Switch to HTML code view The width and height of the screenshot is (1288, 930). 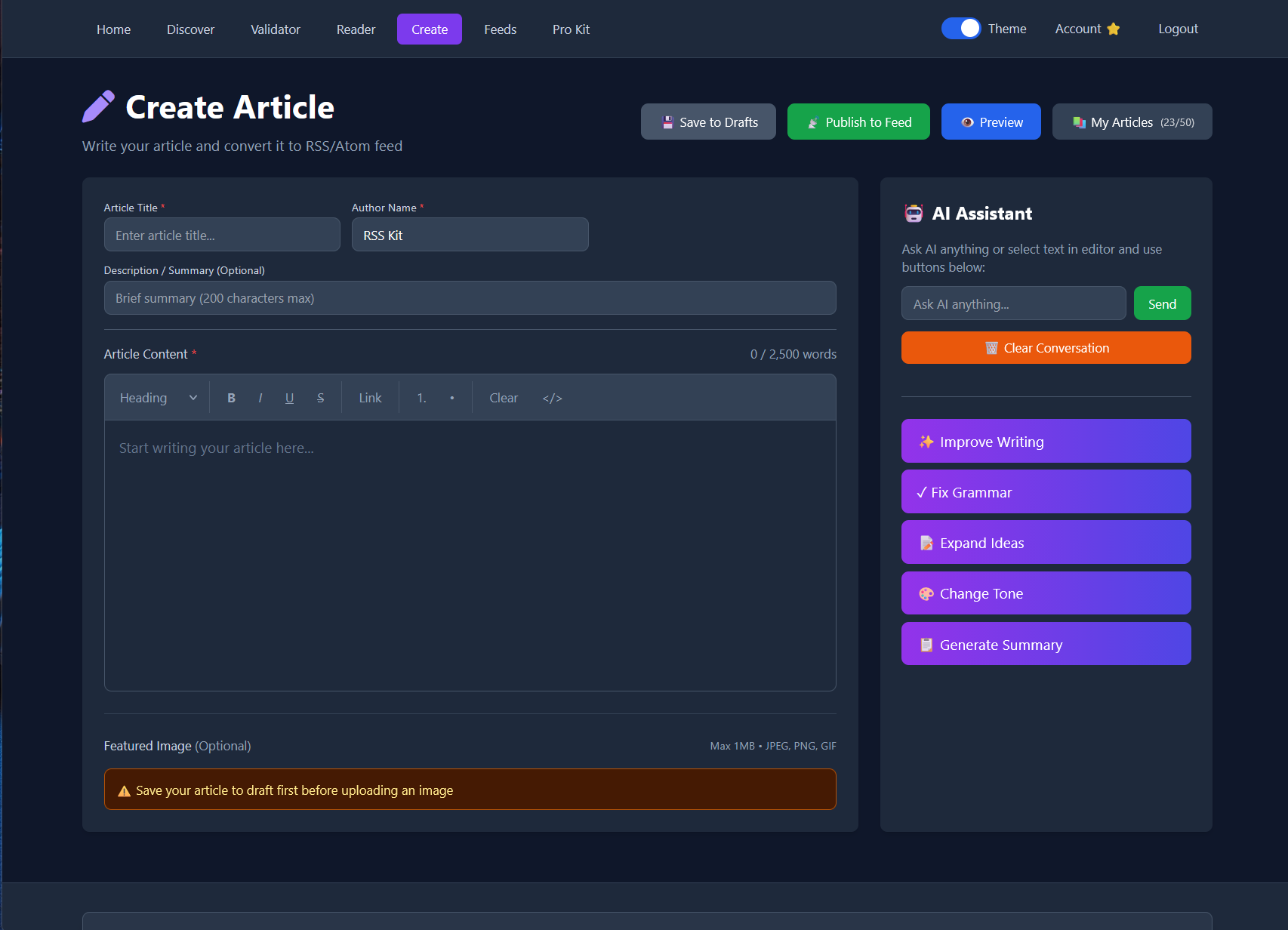pyautogui.click(x=552, y=397)
